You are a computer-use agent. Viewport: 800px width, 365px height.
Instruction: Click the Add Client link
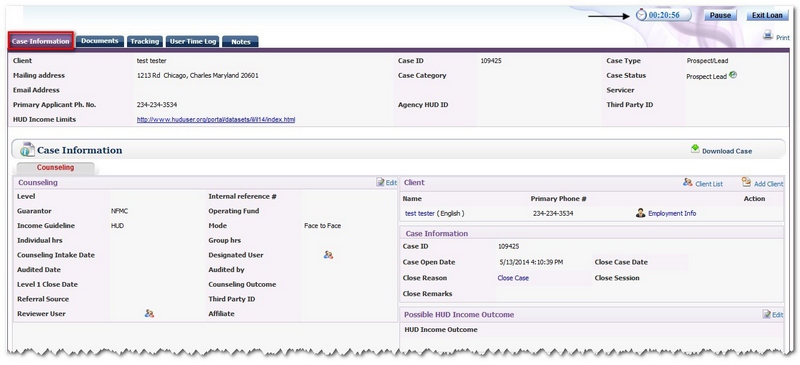pos(768,184)
